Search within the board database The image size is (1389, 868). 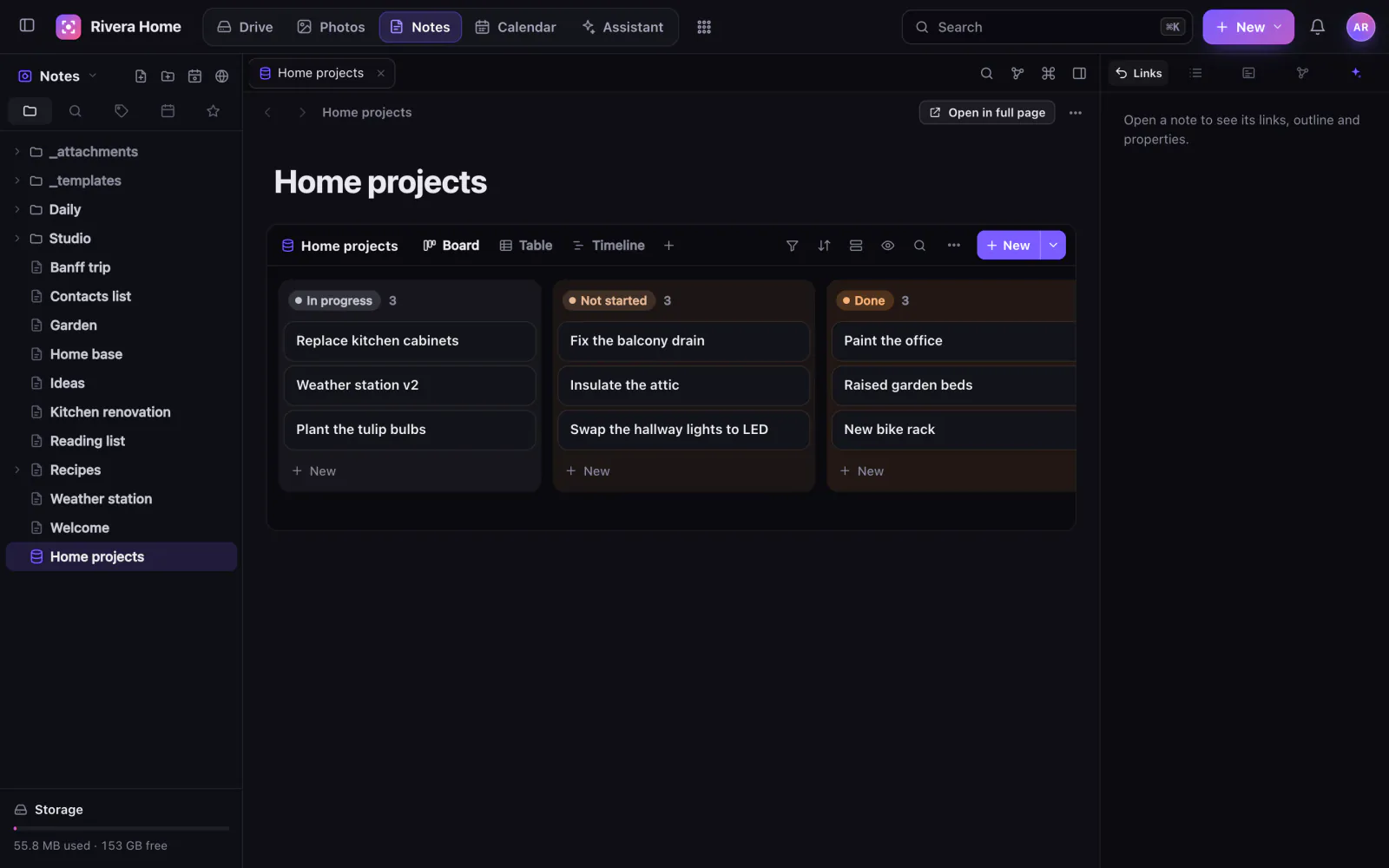click(919, 246)
